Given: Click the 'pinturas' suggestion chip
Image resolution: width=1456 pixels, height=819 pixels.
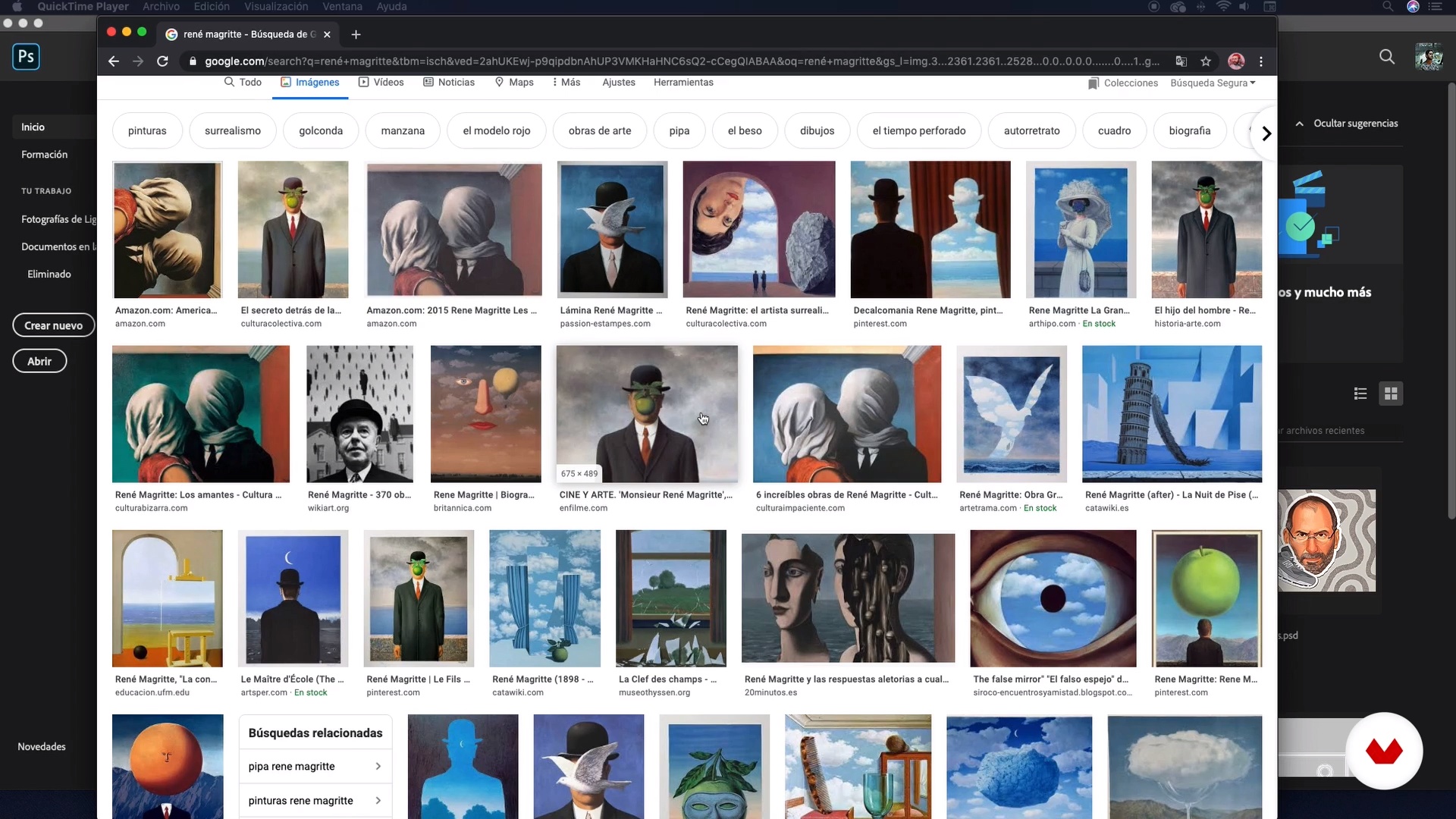Looking at the screenshot, I should pyautogui.click(x=147, y=131).
